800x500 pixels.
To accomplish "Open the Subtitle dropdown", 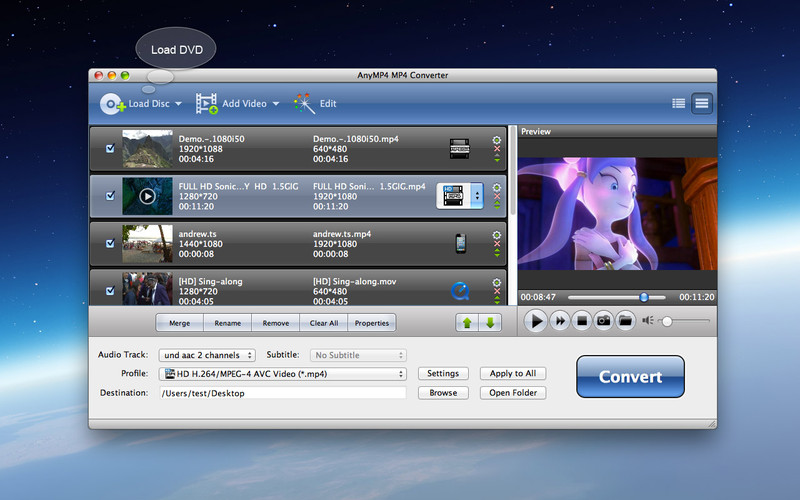I will (358, 355).
